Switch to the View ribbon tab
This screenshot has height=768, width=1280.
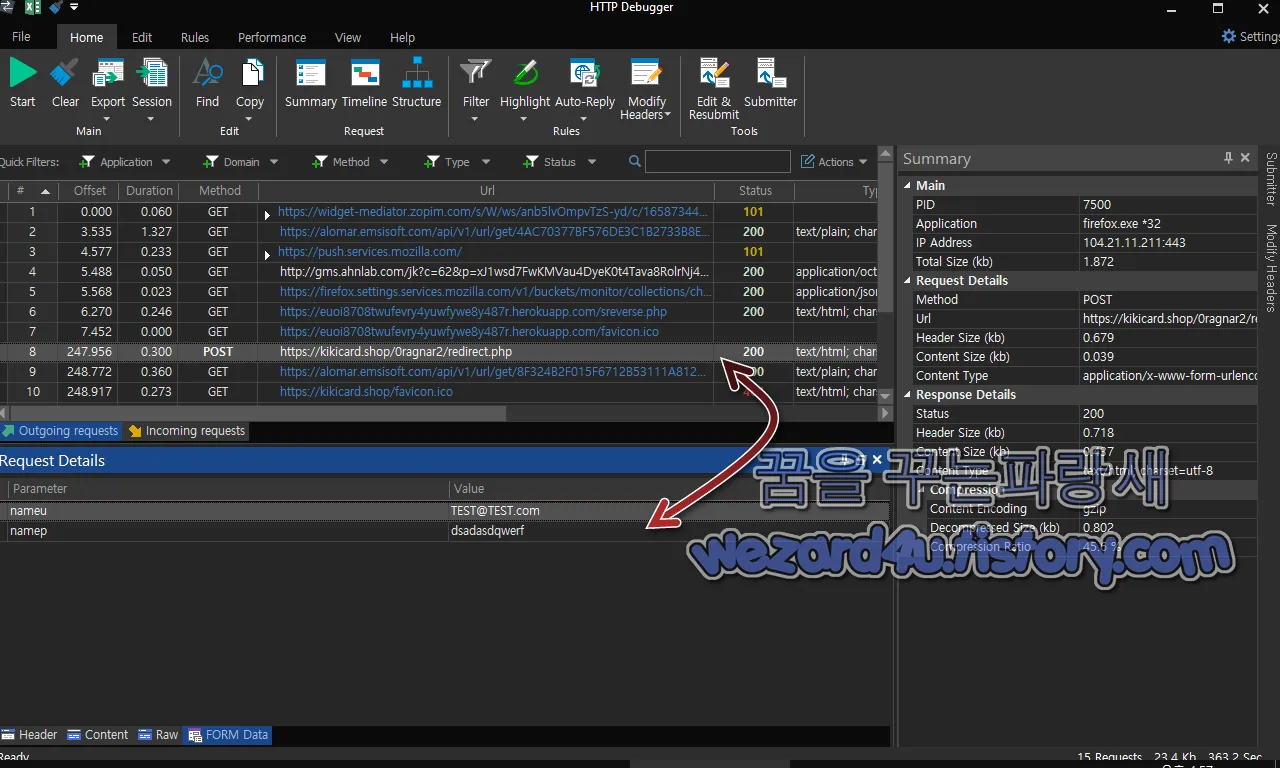[348, 37]
